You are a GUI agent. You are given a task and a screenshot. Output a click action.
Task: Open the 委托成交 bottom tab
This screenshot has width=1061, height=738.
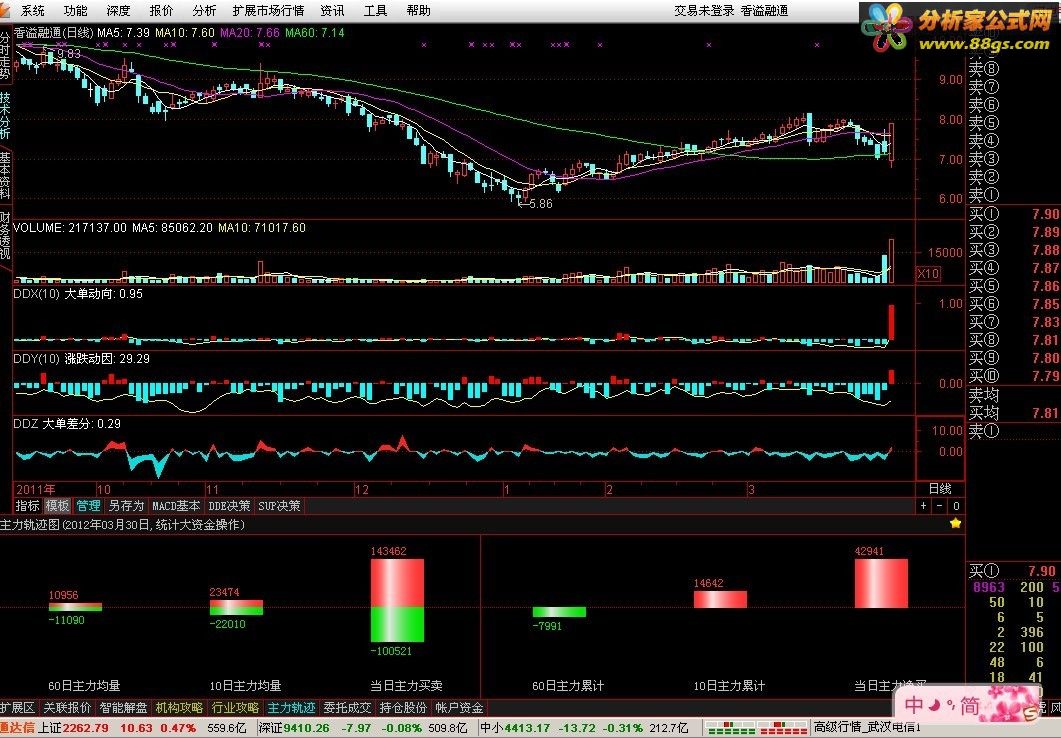pyautogui.click(x=347, y=708)
